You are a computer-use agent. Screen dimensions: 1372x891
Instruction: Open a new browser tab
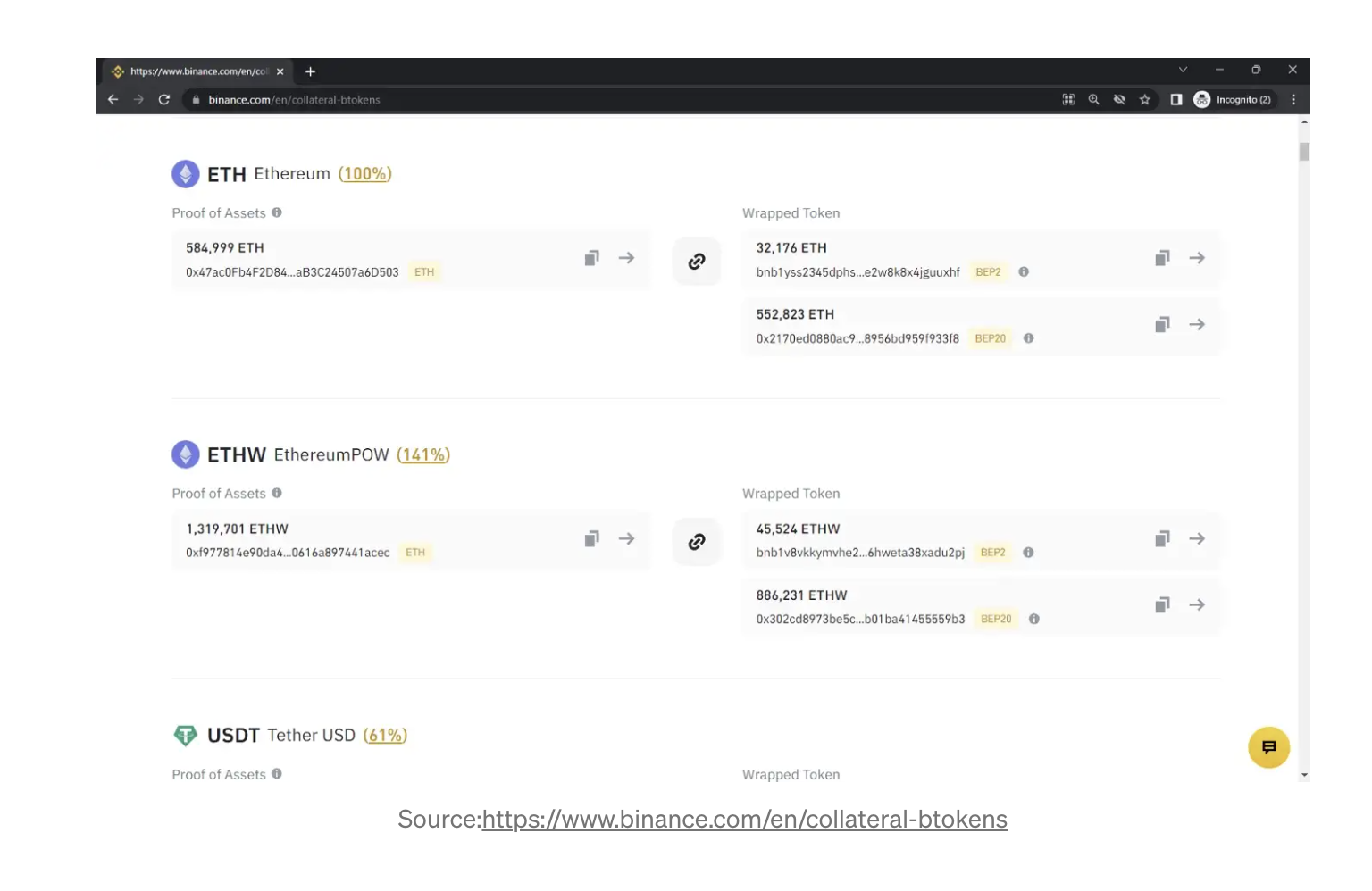tap(310, 71)
